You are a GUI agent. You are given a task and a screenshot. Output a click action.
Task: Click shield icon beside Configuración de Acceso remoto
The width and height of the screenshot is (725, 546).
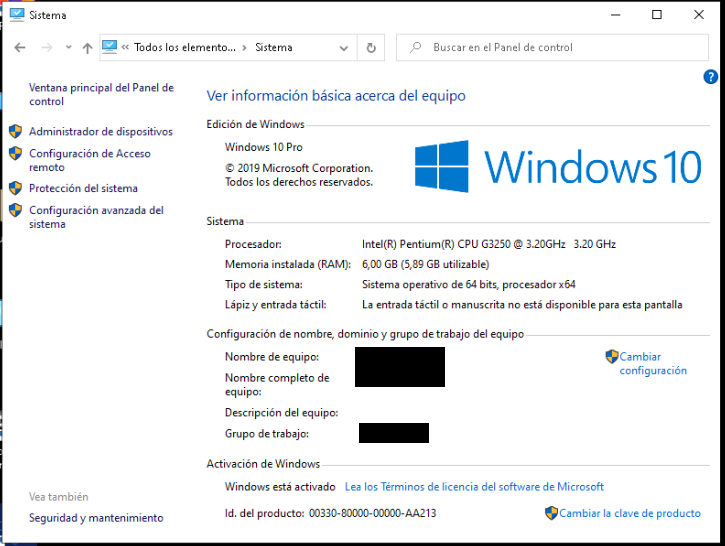15,153
